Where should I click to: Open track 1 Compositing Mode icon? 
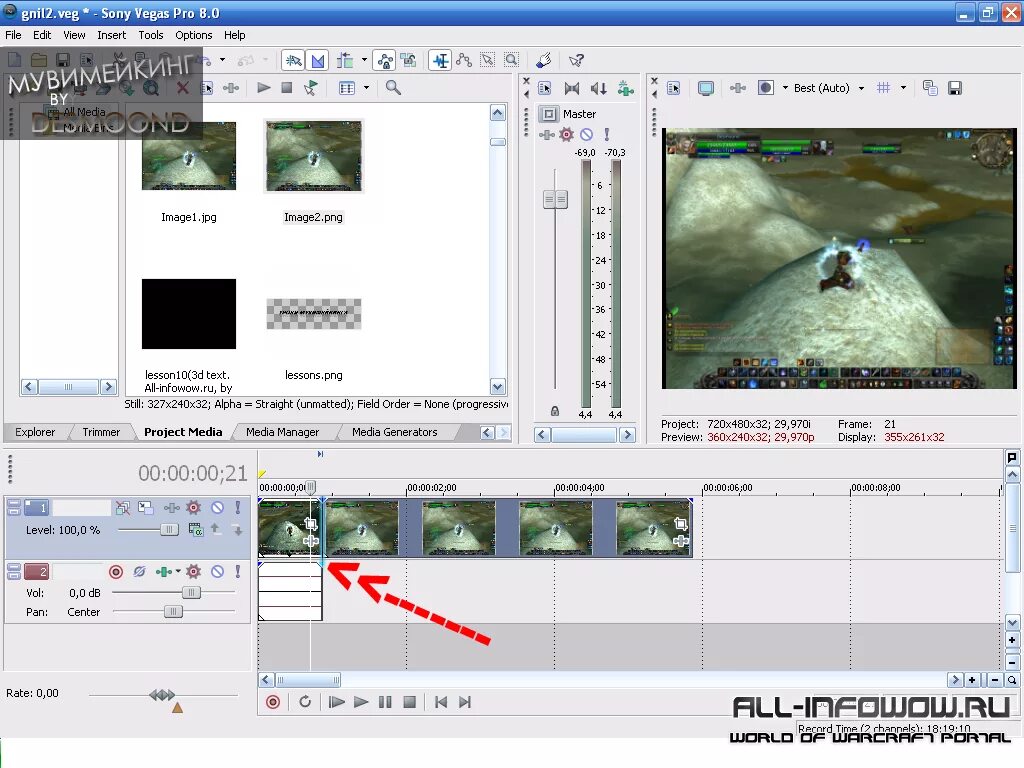pos(196,530)
